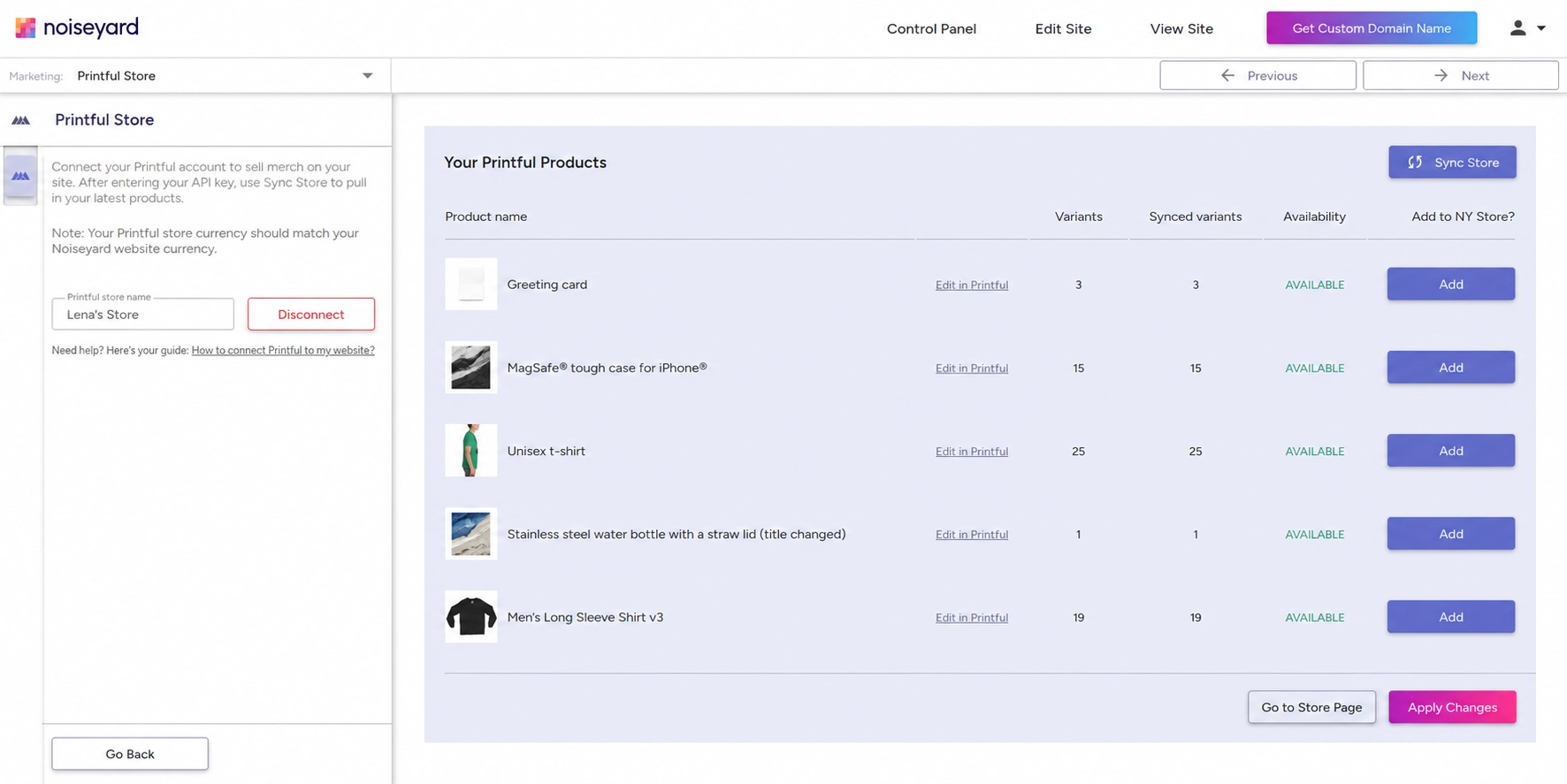Add Men's Long Sleeve Shirt v3 to store
Image resolution: width=1567 pixels, height=784 pixels.
tap(1450, 616)
